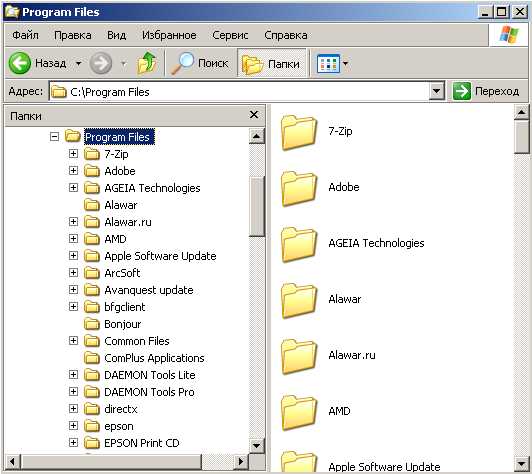Click the Переход go button
The image size is (532, 474).
(x=486, y=91)
